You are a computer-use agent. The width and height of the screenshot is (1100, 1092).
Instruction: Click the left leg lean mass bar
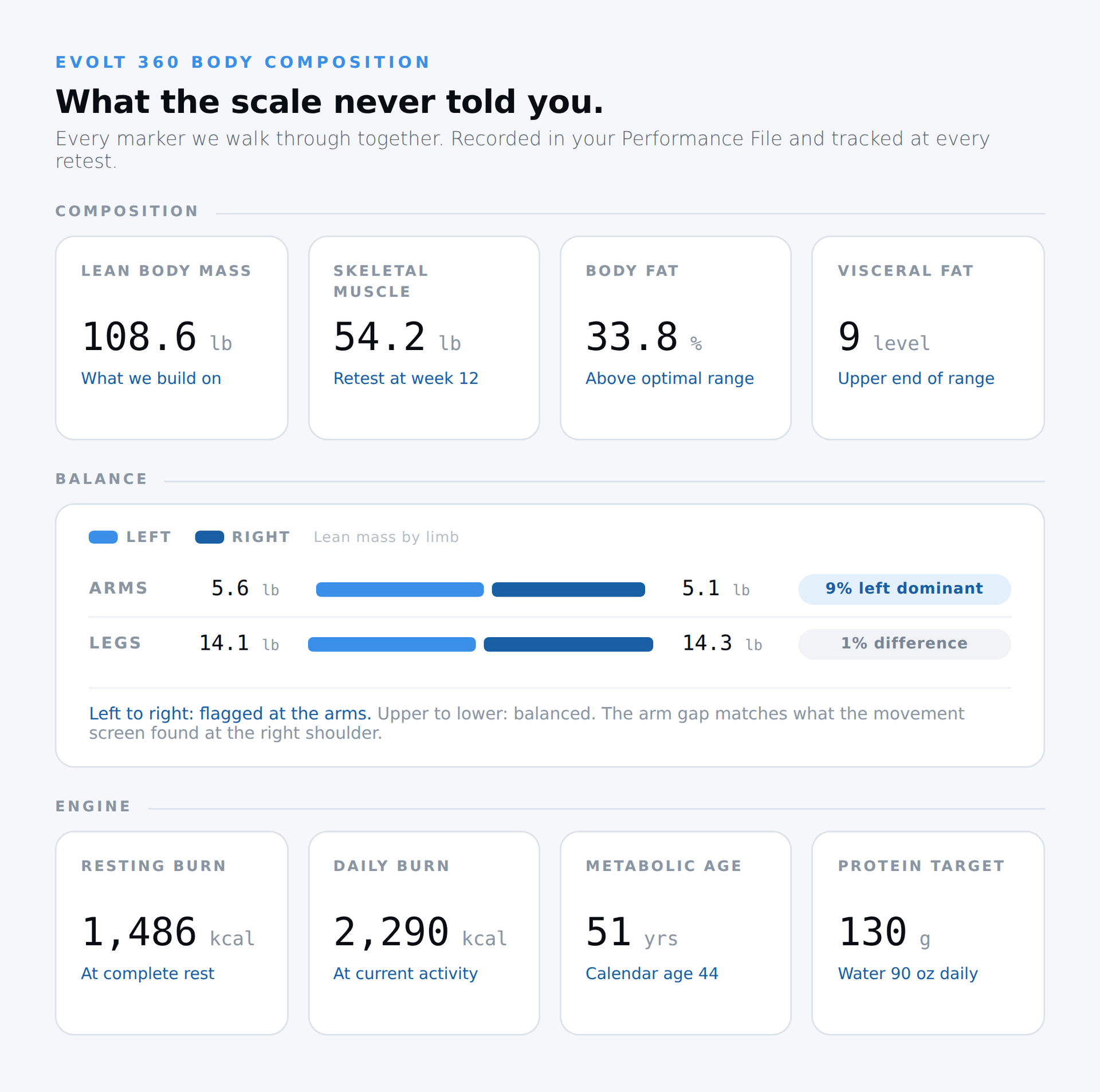pos(392,645)
